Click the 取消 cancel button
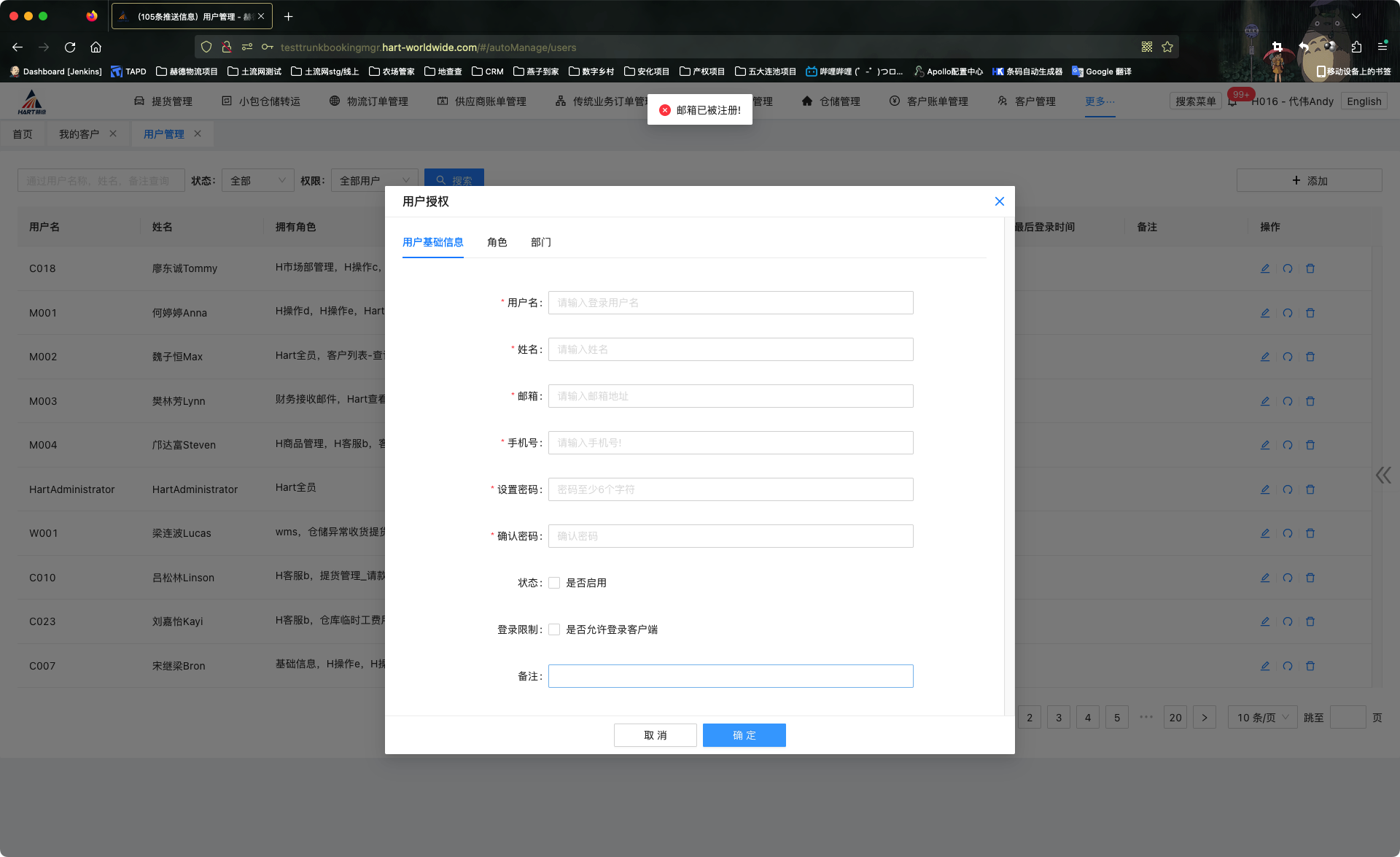Viewport: 1400px width, 857px height. tap(655, 735)
